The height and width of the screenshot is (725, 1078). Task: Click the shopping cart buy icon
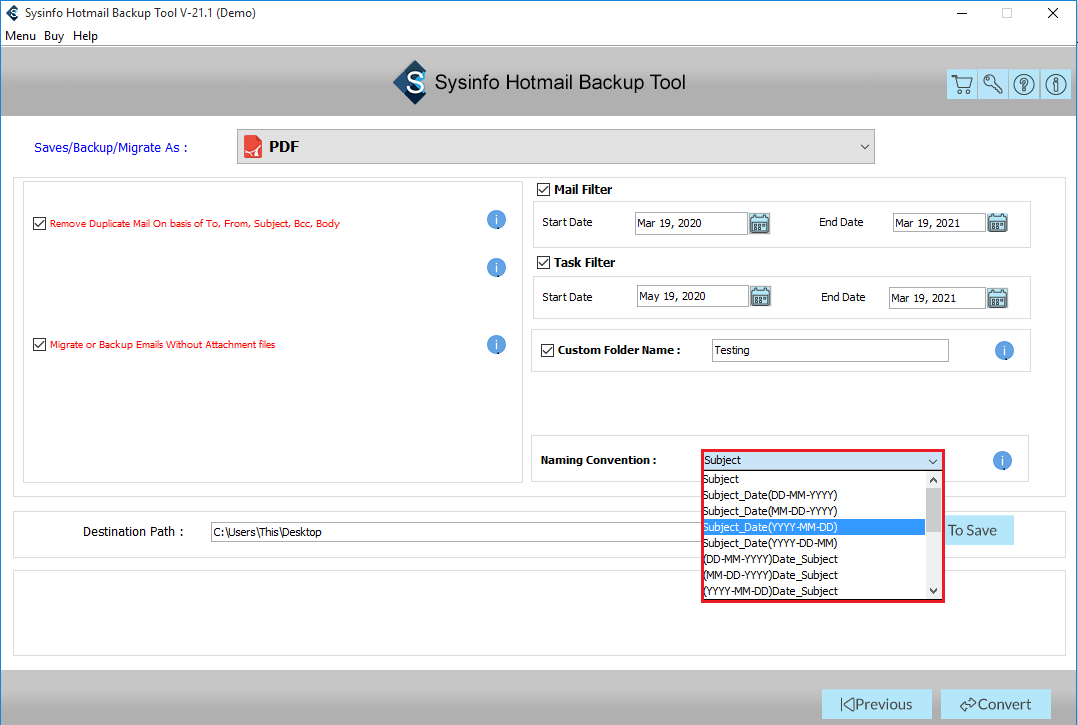pyautogui.click(x=961, y=84)
